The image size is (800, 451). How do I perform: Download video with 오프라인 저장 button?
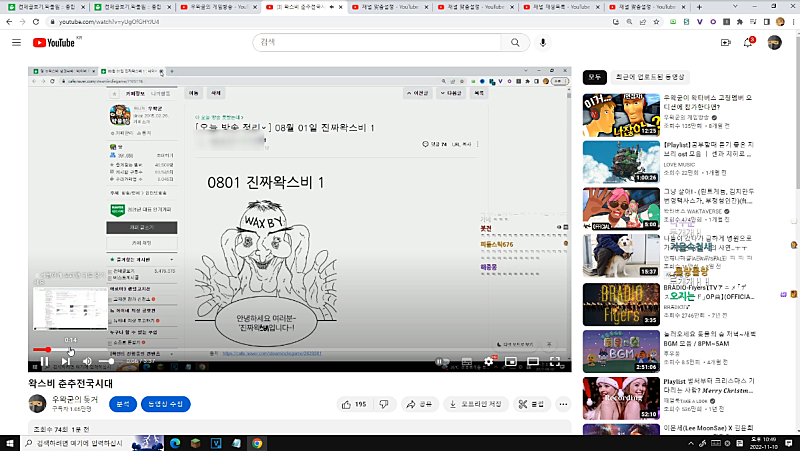click(x=476, y=404)
